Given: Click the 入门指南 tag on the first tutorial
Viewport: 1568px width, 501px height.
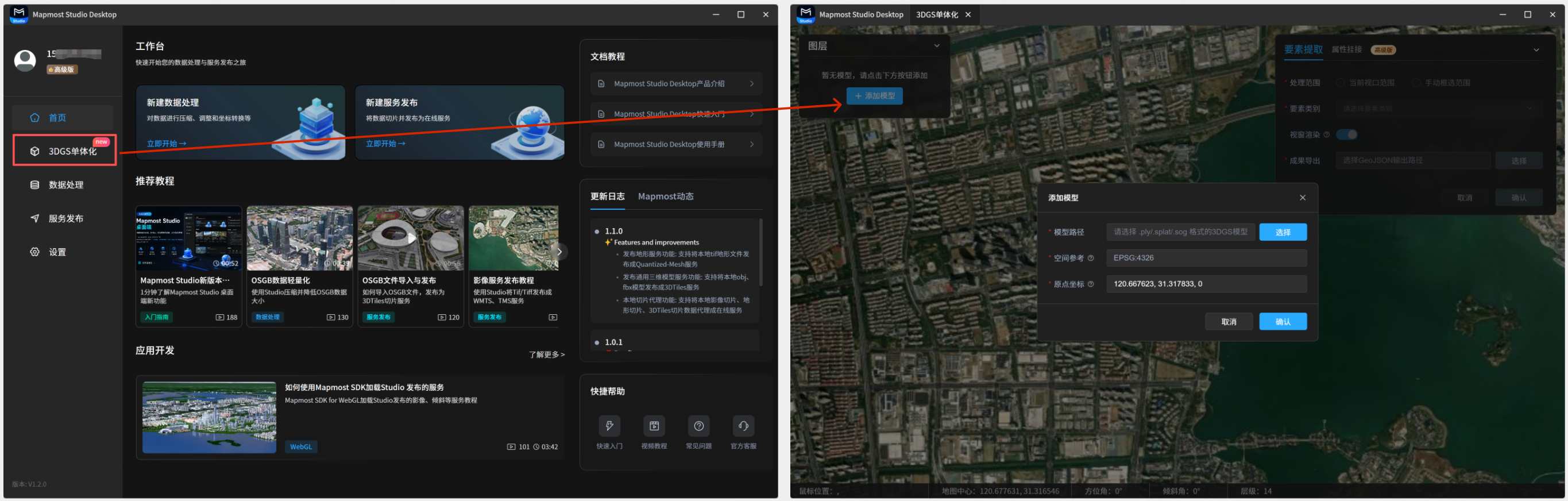Looking at the screenshot, I should point(156,318).
